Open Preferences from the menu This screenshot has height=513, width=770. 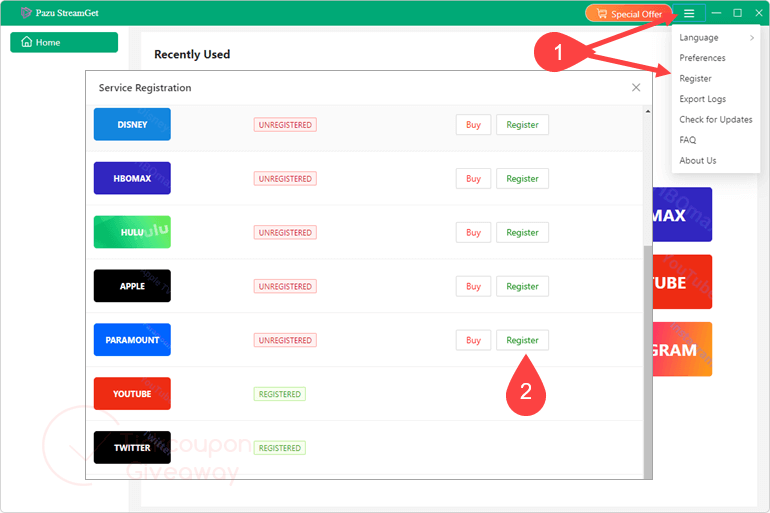tap(716, 58)
